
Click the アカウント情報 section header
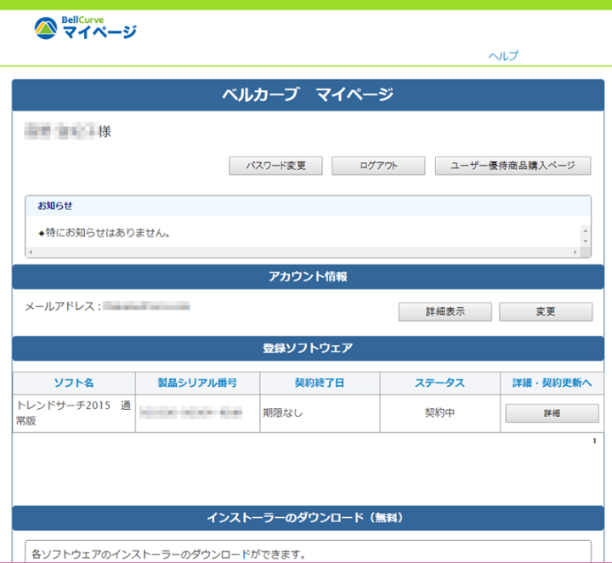click(x=308, y=277)
